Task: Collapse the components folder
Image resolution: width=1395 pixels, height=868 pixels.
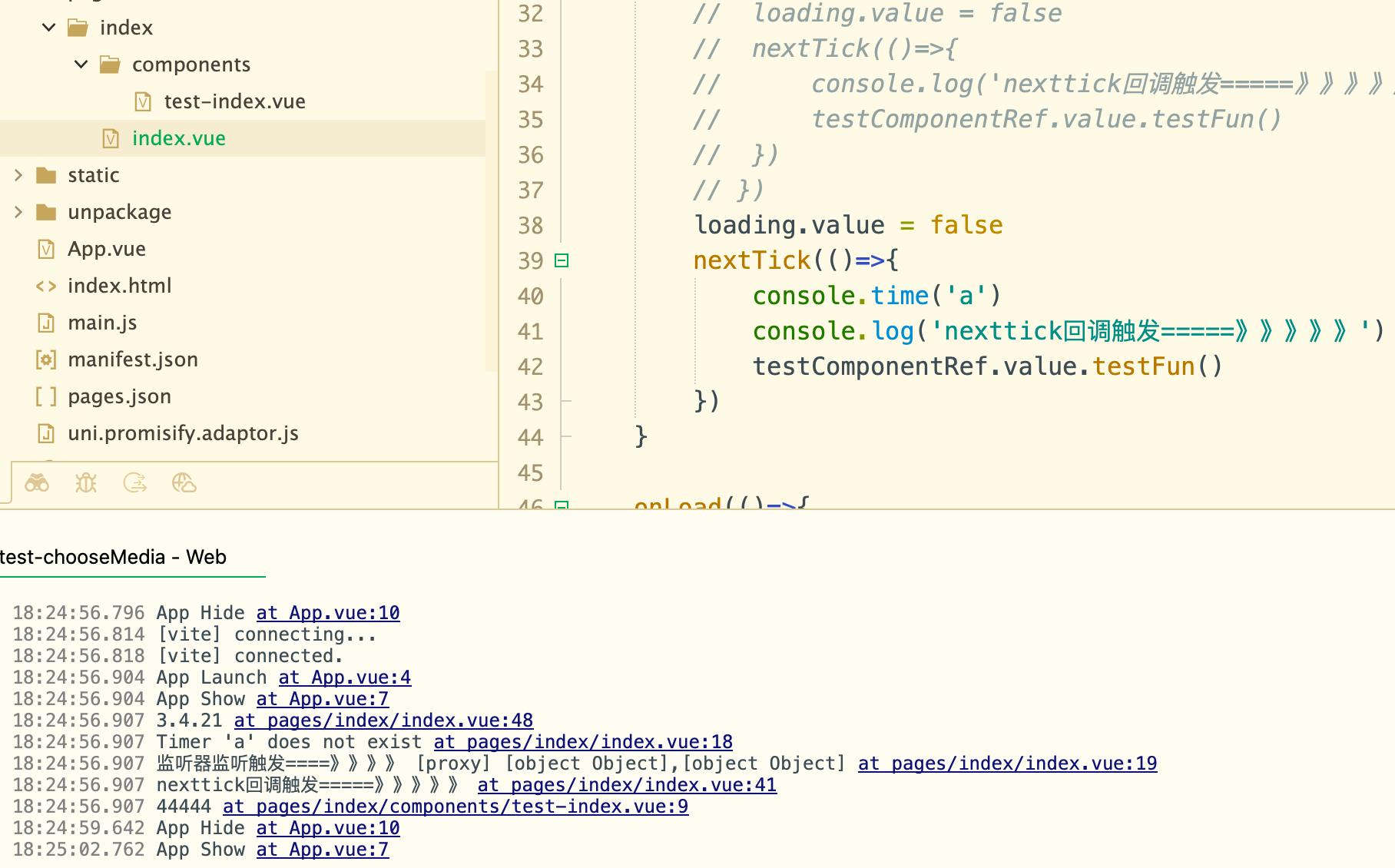Action: click(81, 65)
